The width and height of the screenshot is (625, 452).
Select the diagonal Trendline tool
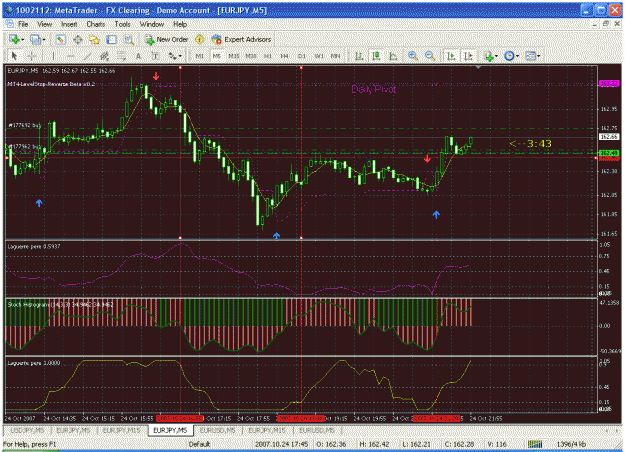click(x=87, y=56)
